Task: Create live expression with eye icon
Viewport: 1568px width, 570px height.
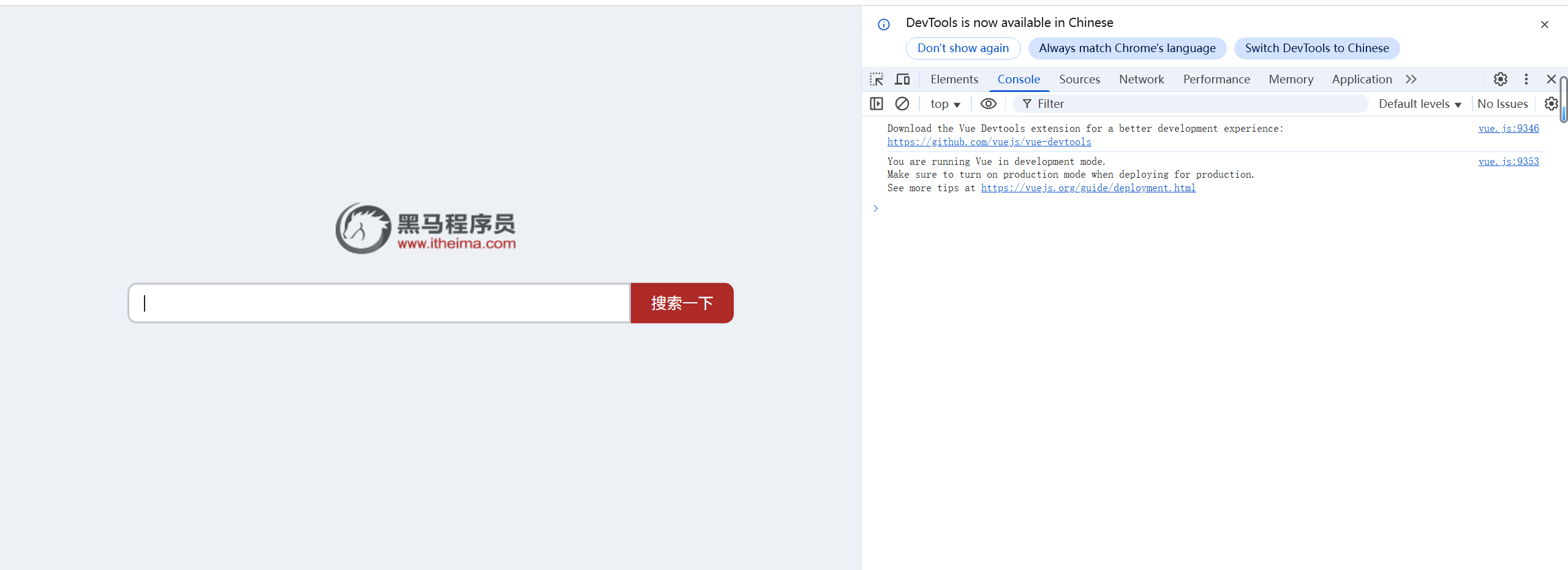Action: pyautogui.click(x=988, y=104)
